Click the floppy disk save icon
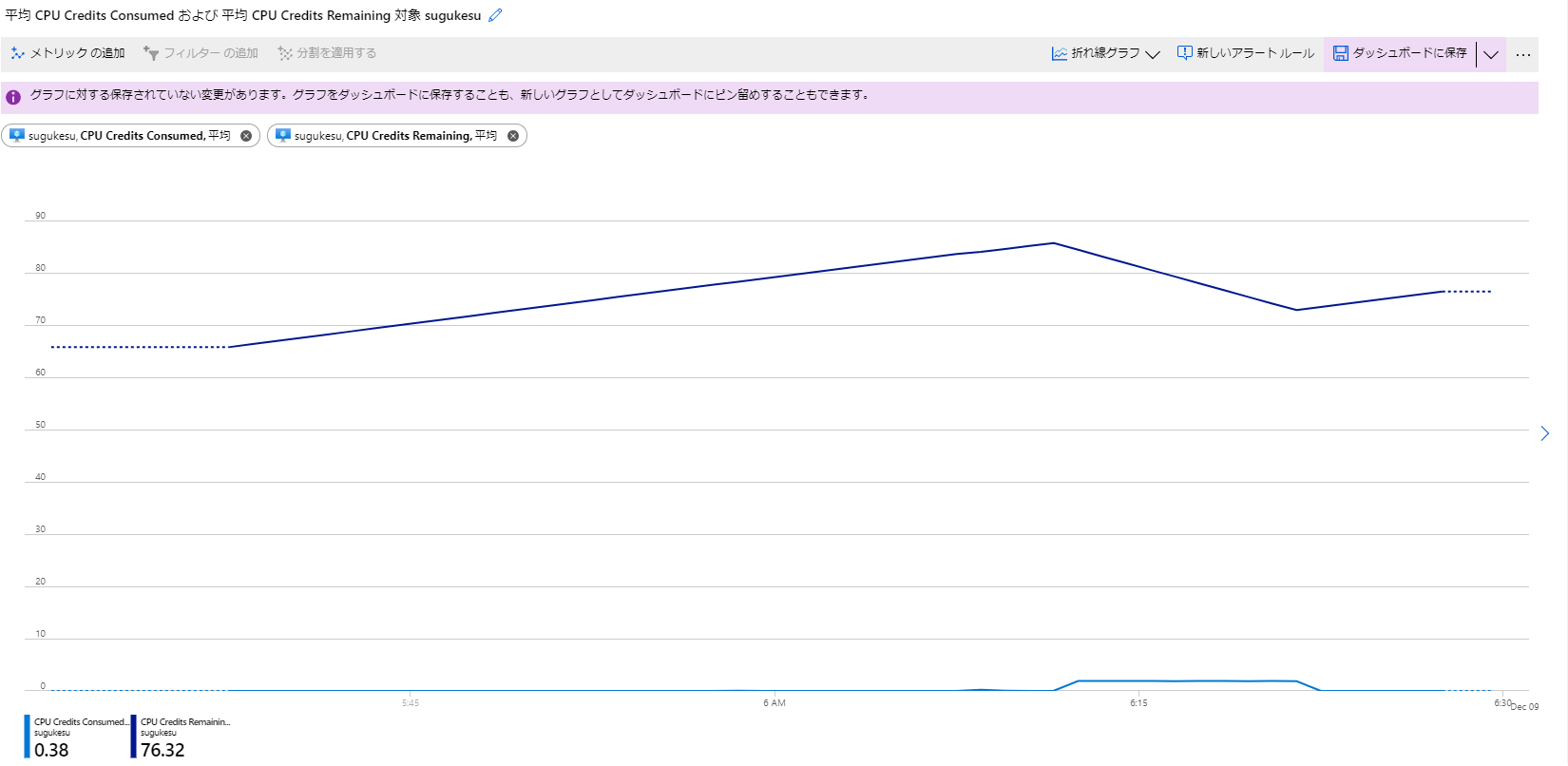 coord(1340,53)
